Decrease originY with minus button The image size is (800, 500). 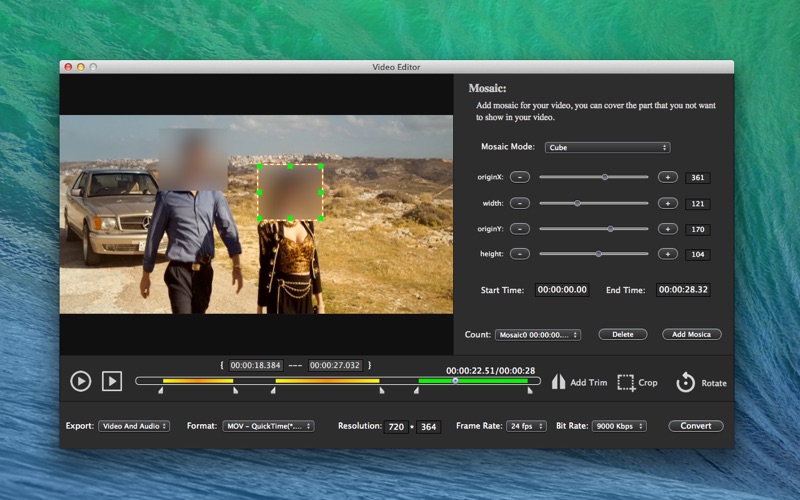tap(519, 229)
